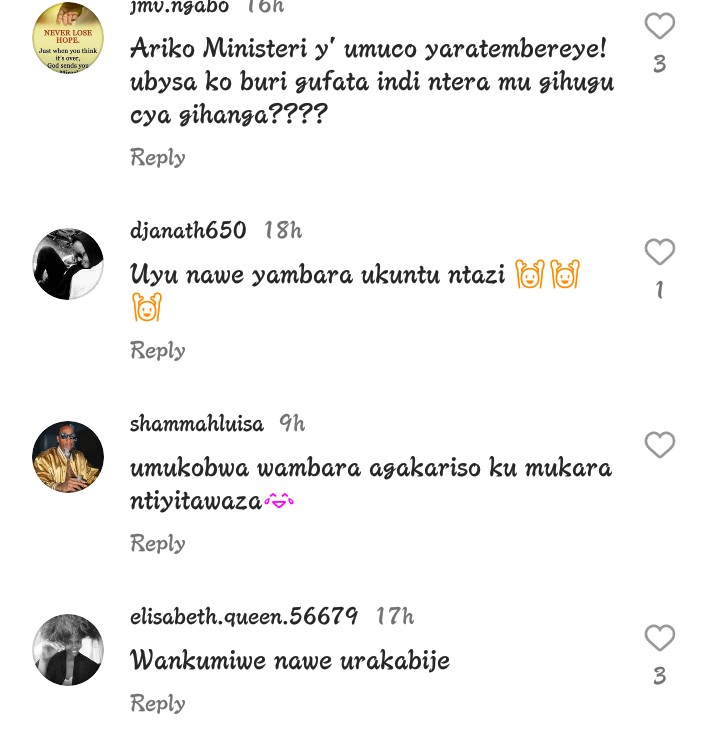Viewport: 720px width, 738px height.
Task: Like elisabeth.queen.56679's comment with the heart
Action: 659,637
